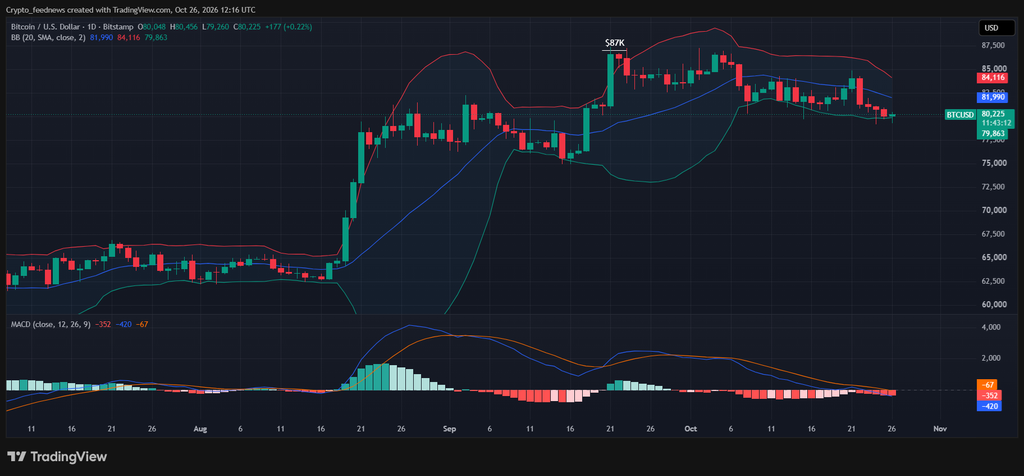
Task: Click the orange -67 value in MACD legend
Action: pos(142,325)
